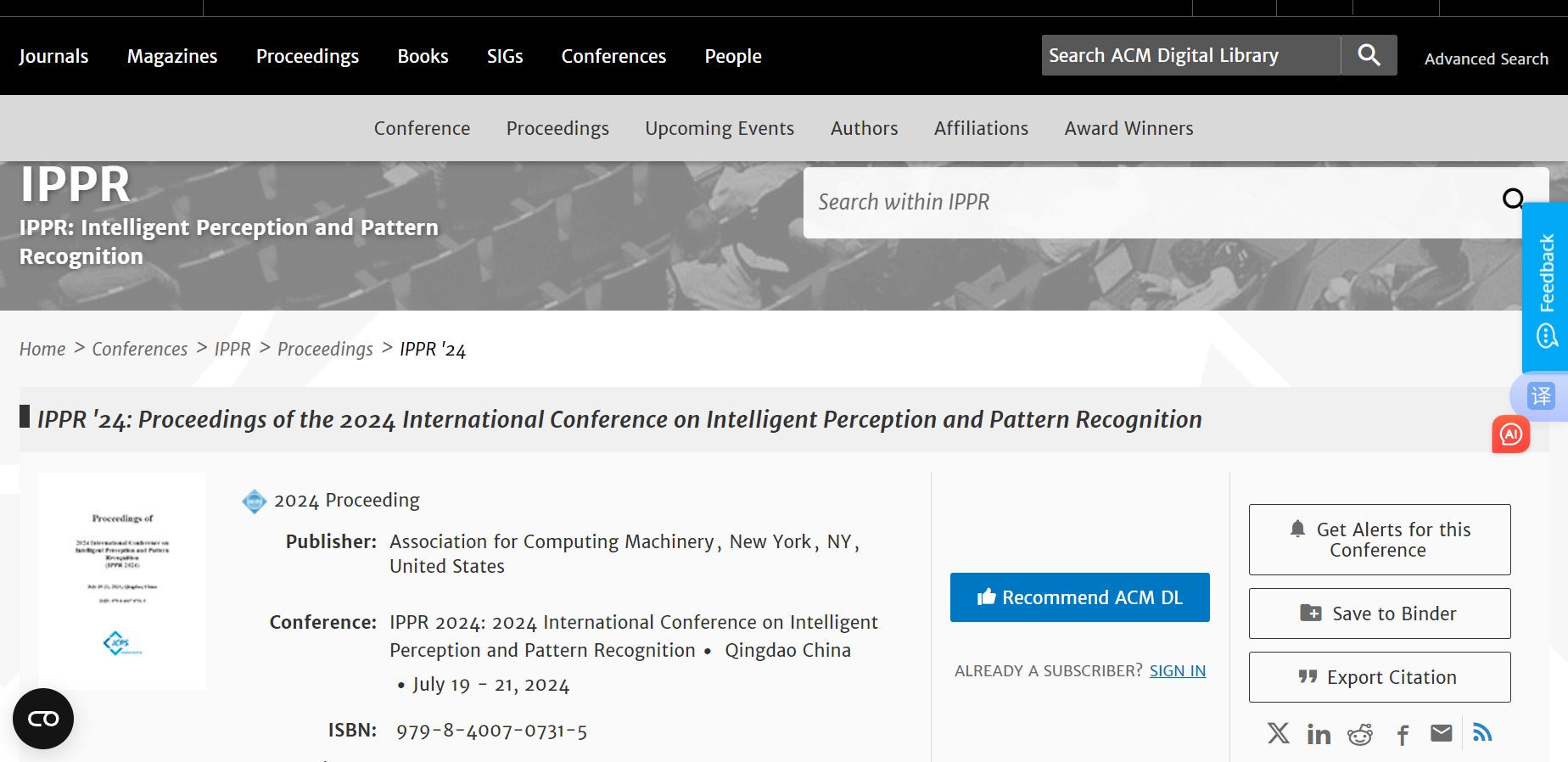Click the Home breadcrumb link

coord(42,349)
